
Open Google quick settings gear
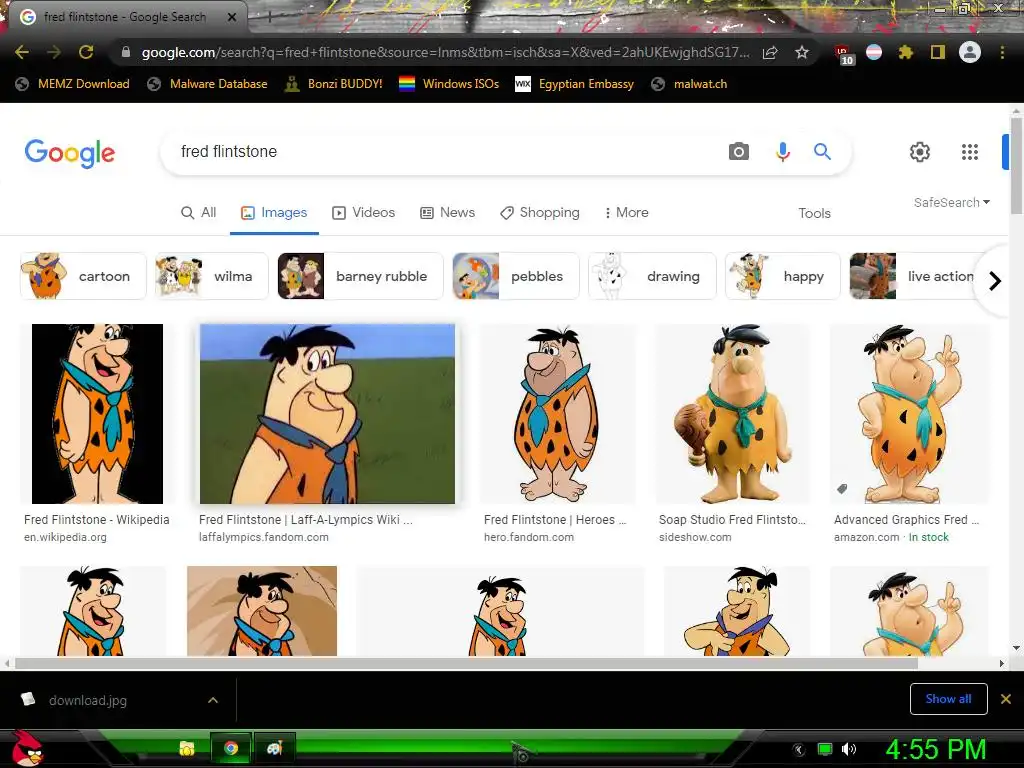point(920,152)
